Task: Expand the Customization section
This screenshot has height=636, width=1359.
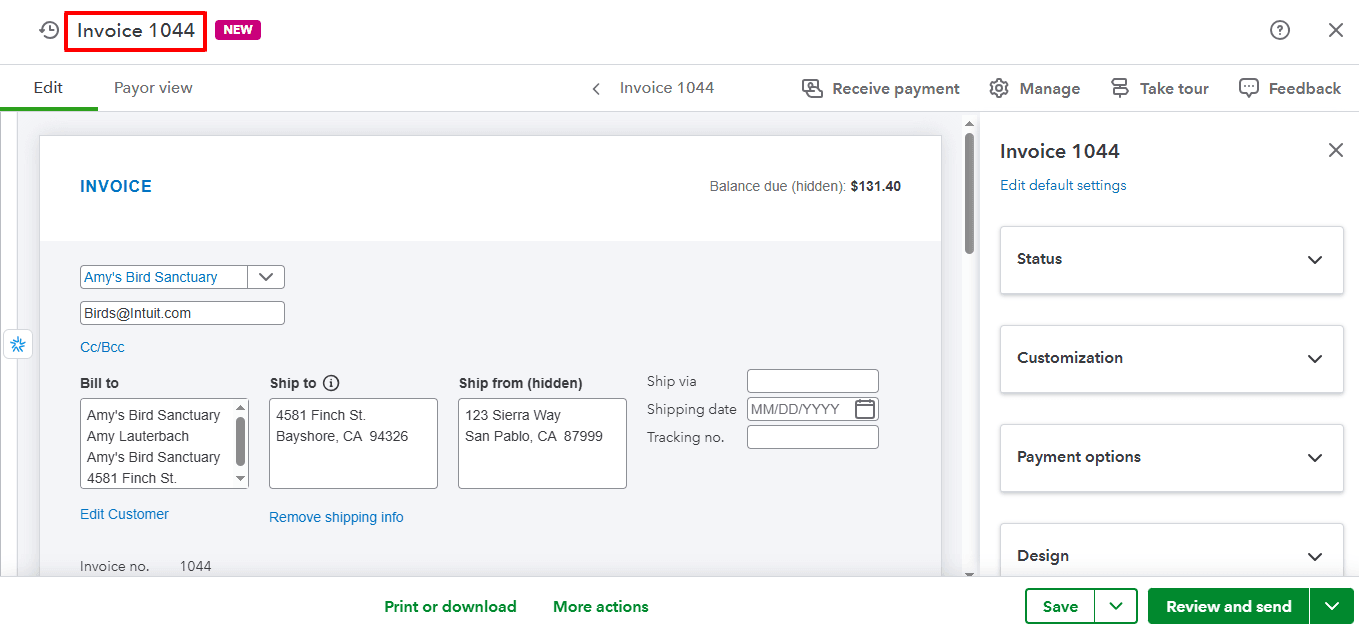Action: coord(1314,358)
